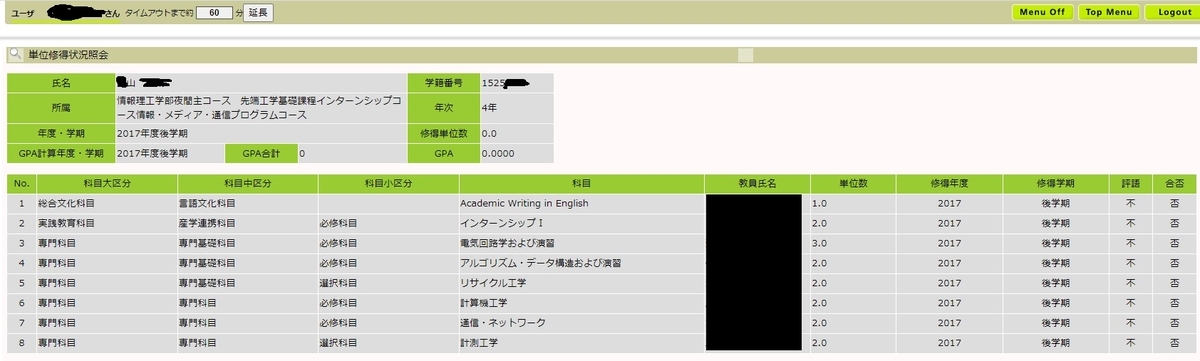This screenshot has width=1200, height=361.
Task: Click the 産学連携科目 cell
Action: [248, 223]
